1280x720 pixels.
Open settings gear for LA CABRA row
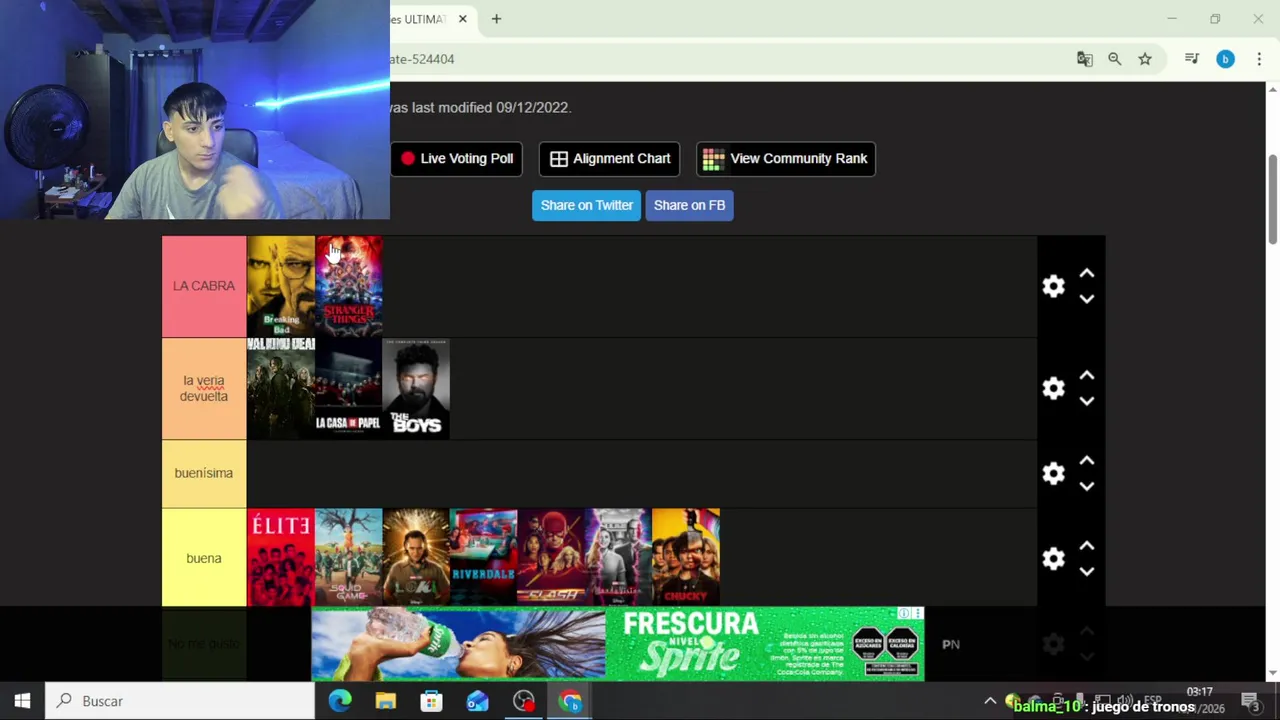tap(1053, 286)
